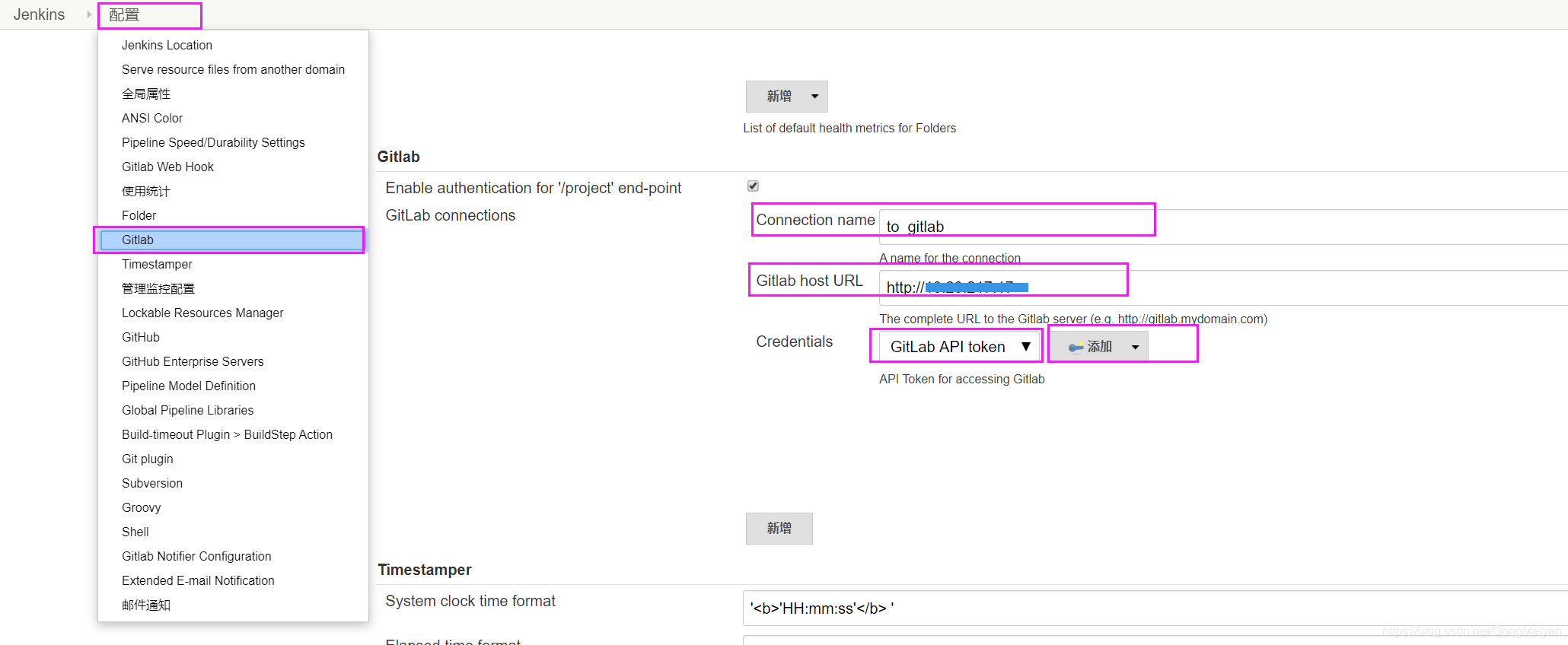Select Gitlab Web Hook entry

tap(167, 167)
